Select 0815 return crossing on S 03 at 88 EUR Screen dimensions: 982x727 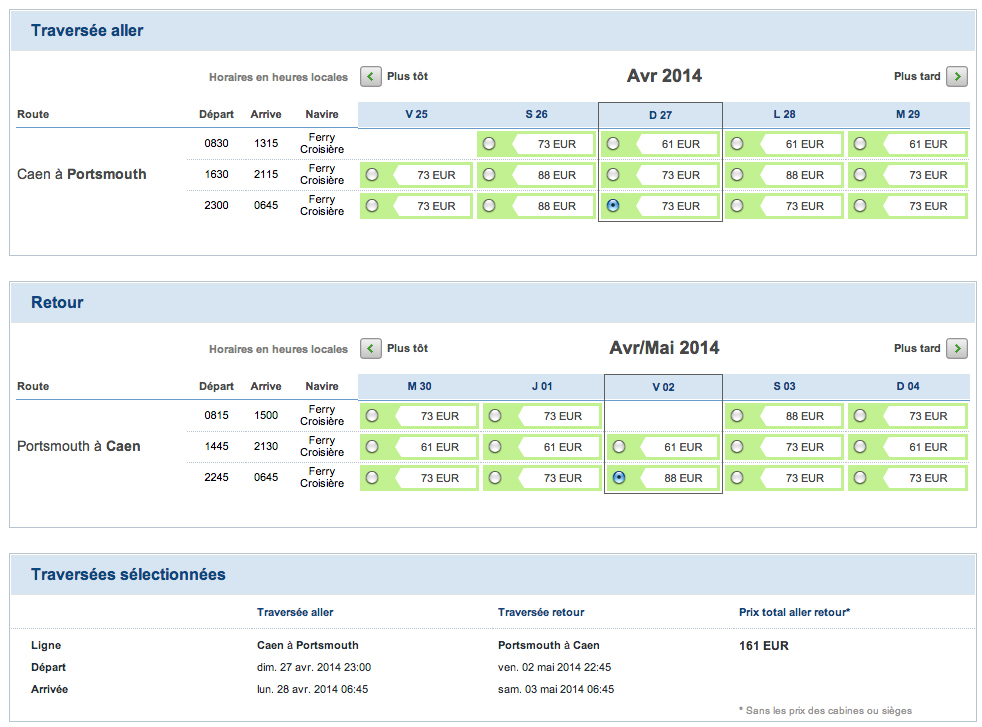click(x=737, y=416)
